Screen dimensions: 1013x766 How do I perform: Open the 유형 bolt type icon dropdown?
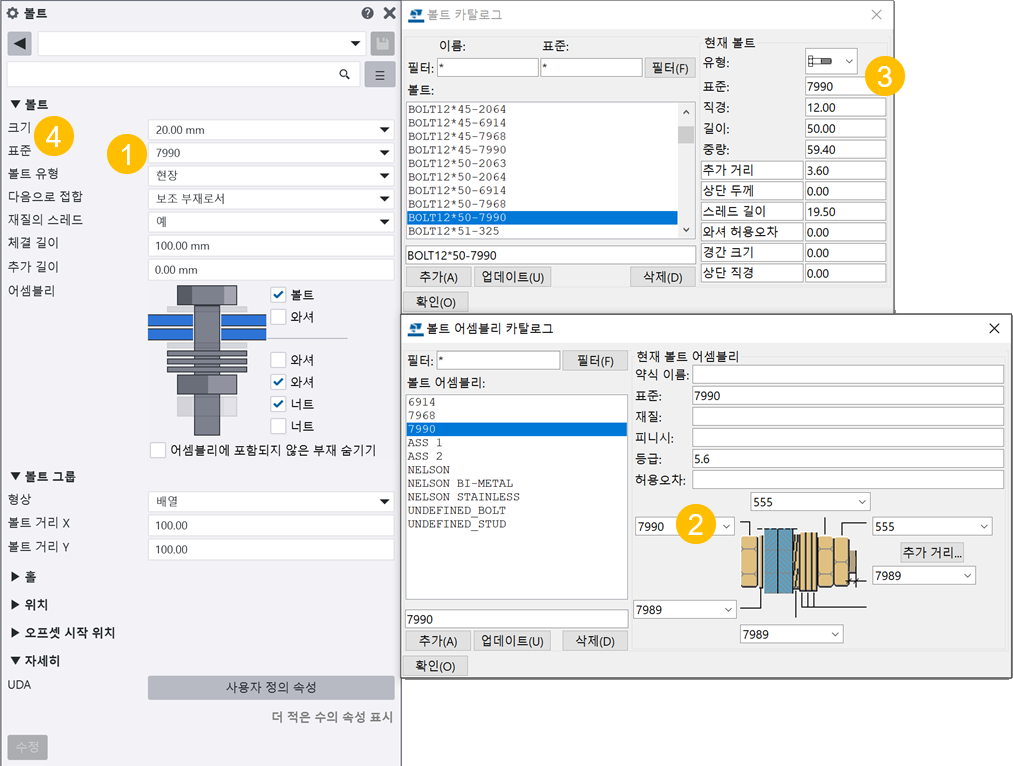(831, 61)
